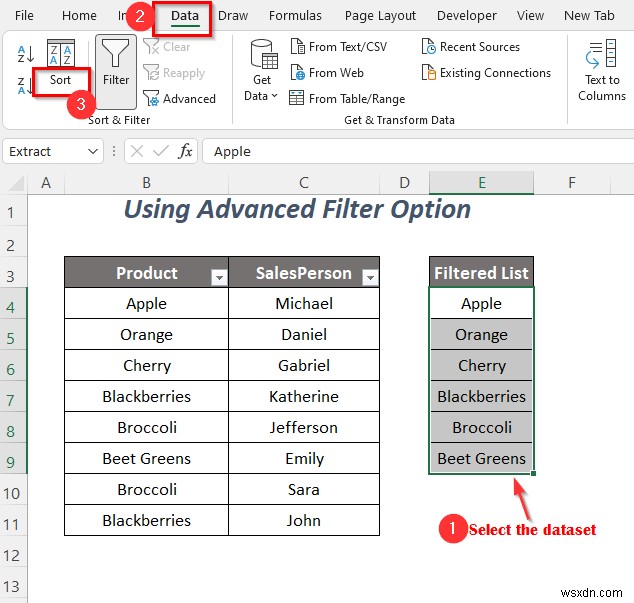Import data From Web
Screen dimensions: 634x603
327,73
